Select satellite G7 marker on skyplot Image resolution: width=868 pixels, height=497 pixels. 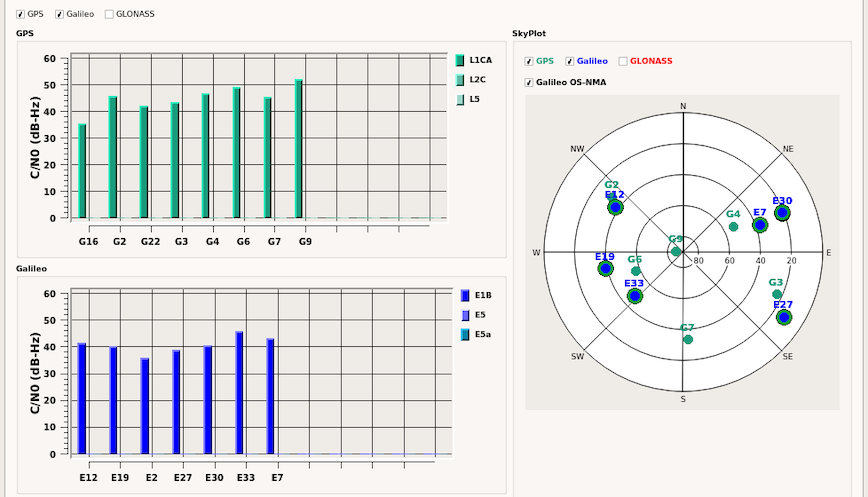[688, 340]
